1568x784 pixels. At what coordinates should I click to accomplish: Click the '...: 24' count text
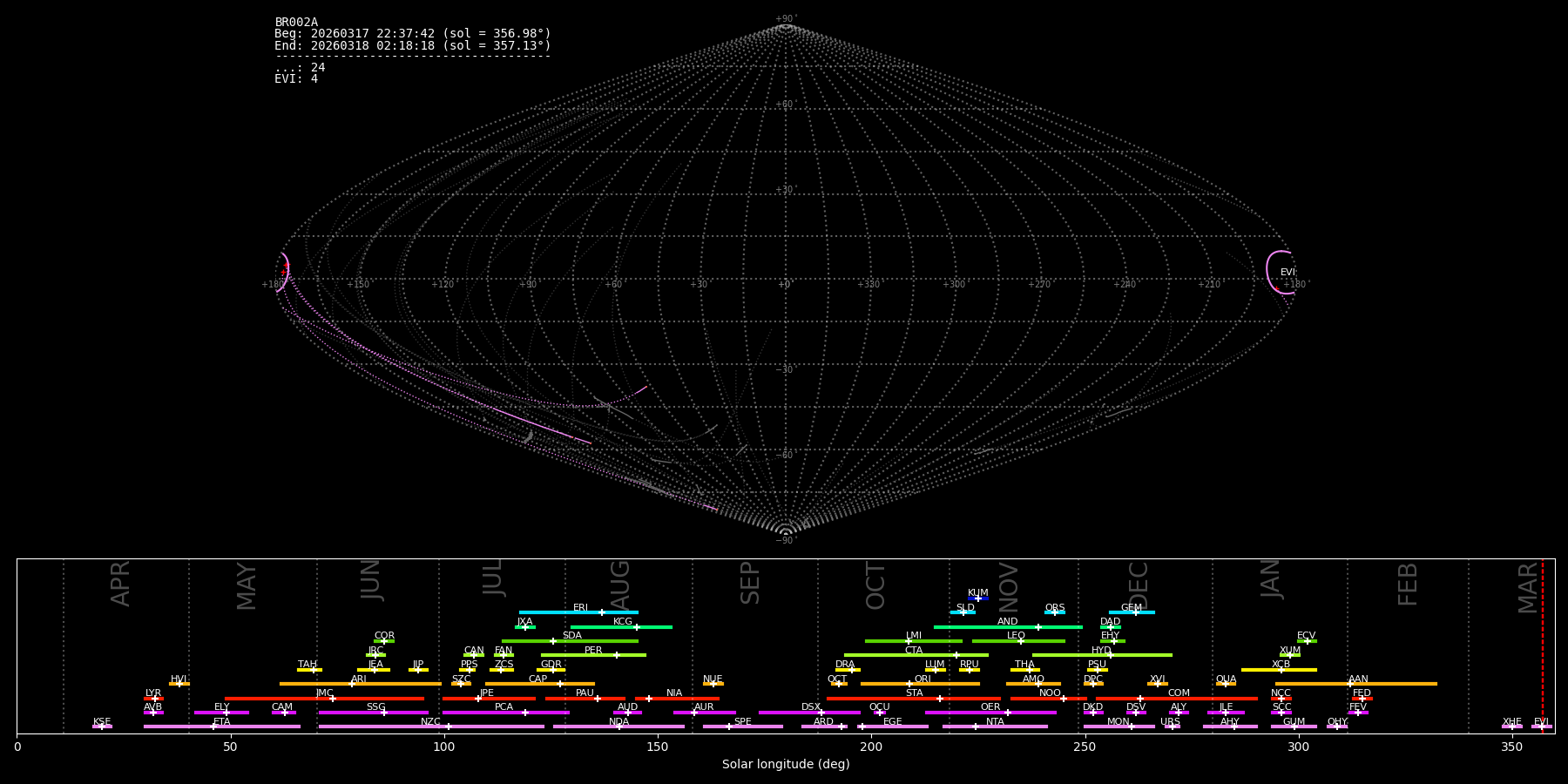[x=300, y=67]
